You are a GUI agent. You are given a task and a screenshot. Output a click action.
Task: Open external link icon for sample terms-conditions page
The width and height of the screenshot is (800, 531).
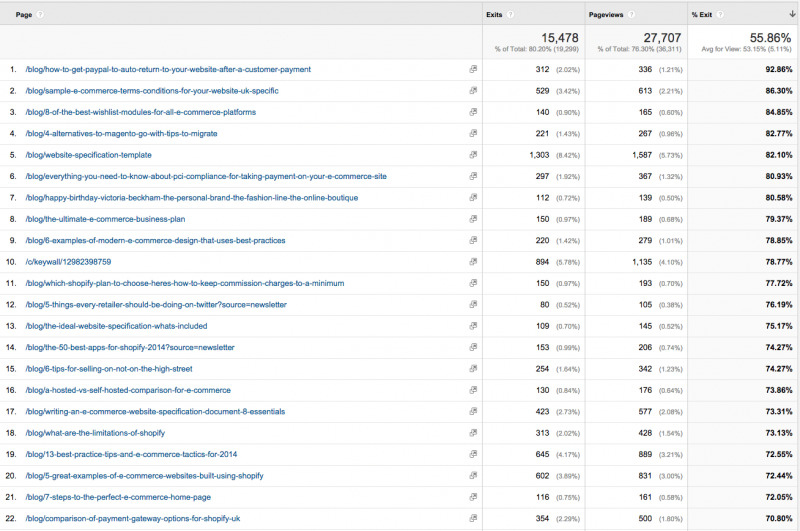click(473, 90)
